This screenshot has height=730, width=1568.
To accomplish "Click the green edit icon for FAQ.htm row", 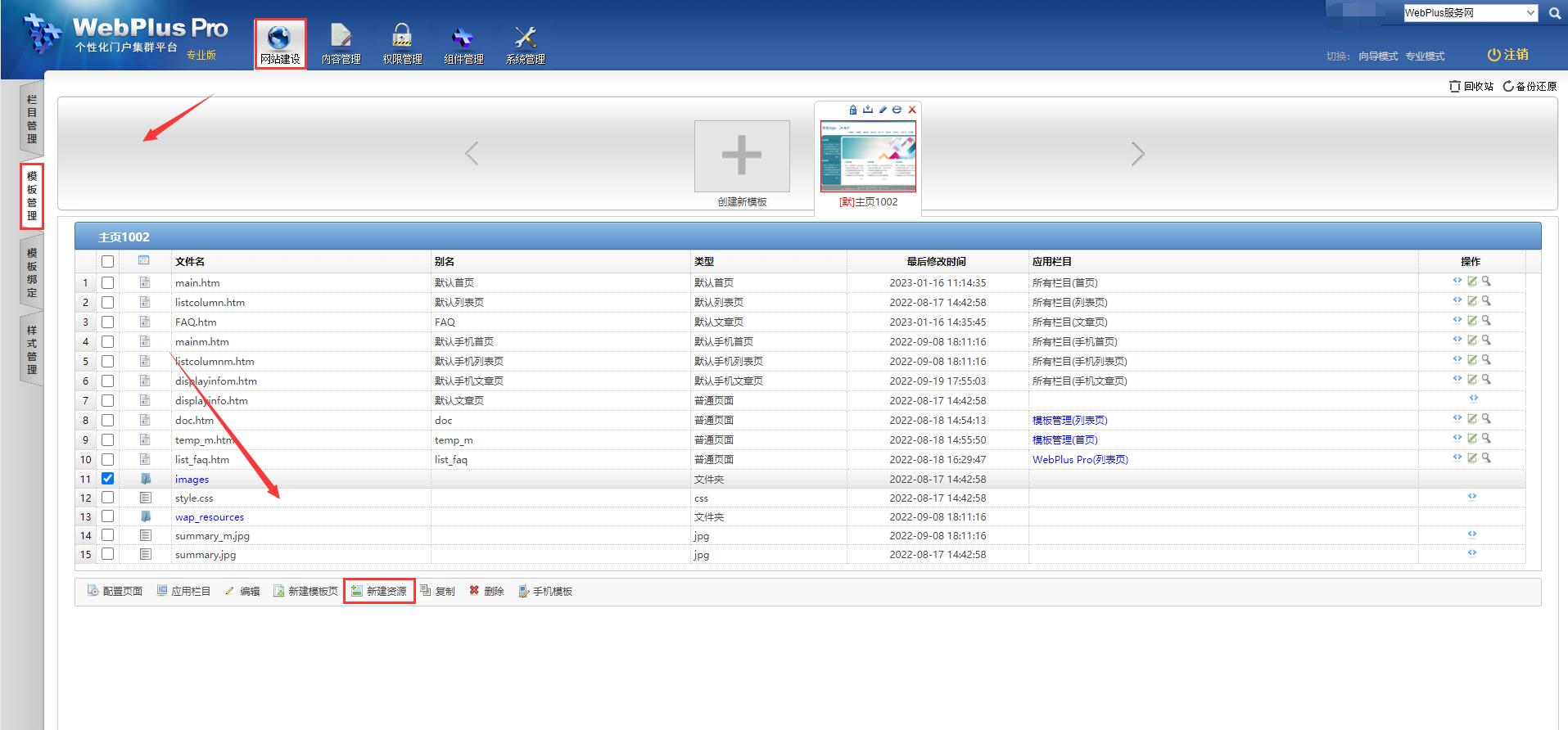I will pos(1471,321).
